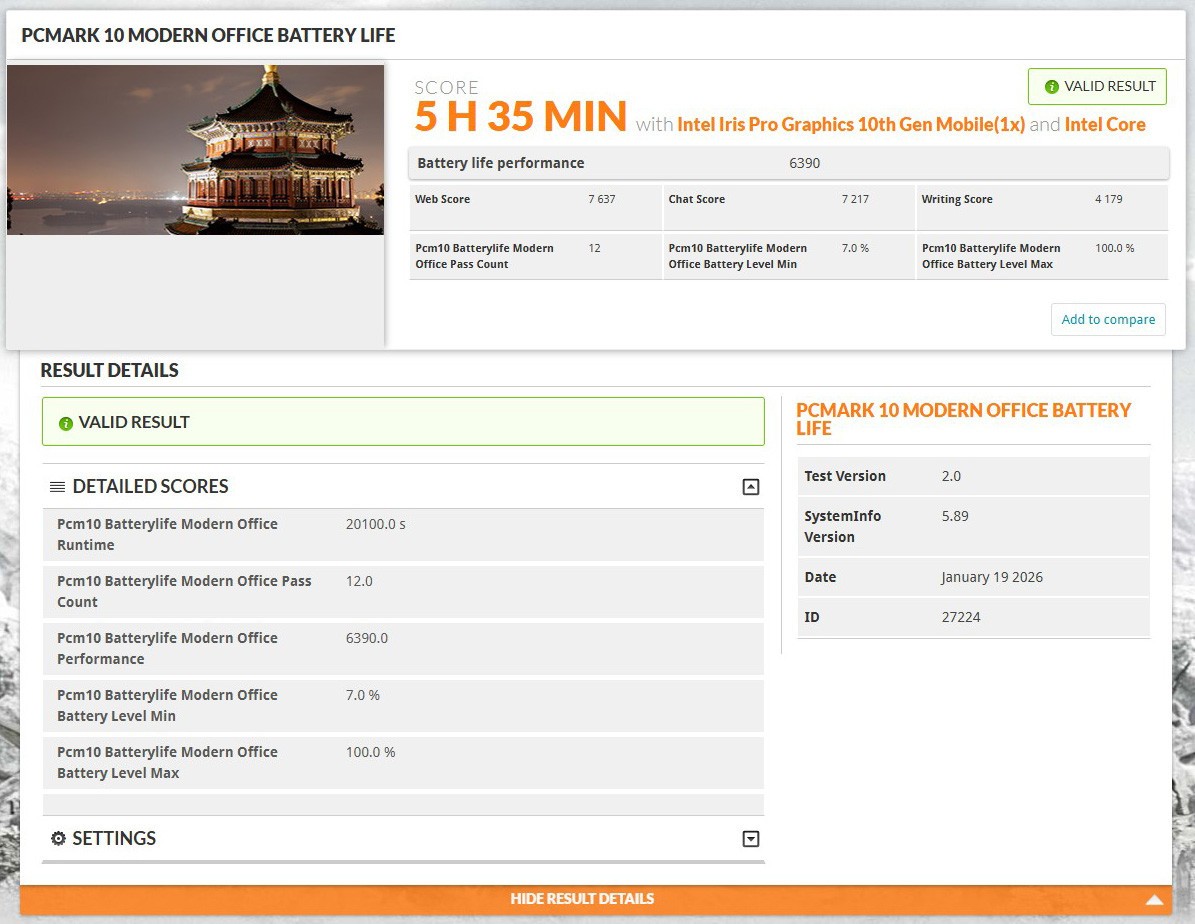Click the Test Version value 2.0
This screenshot has height=924, width=1195.
951,476
